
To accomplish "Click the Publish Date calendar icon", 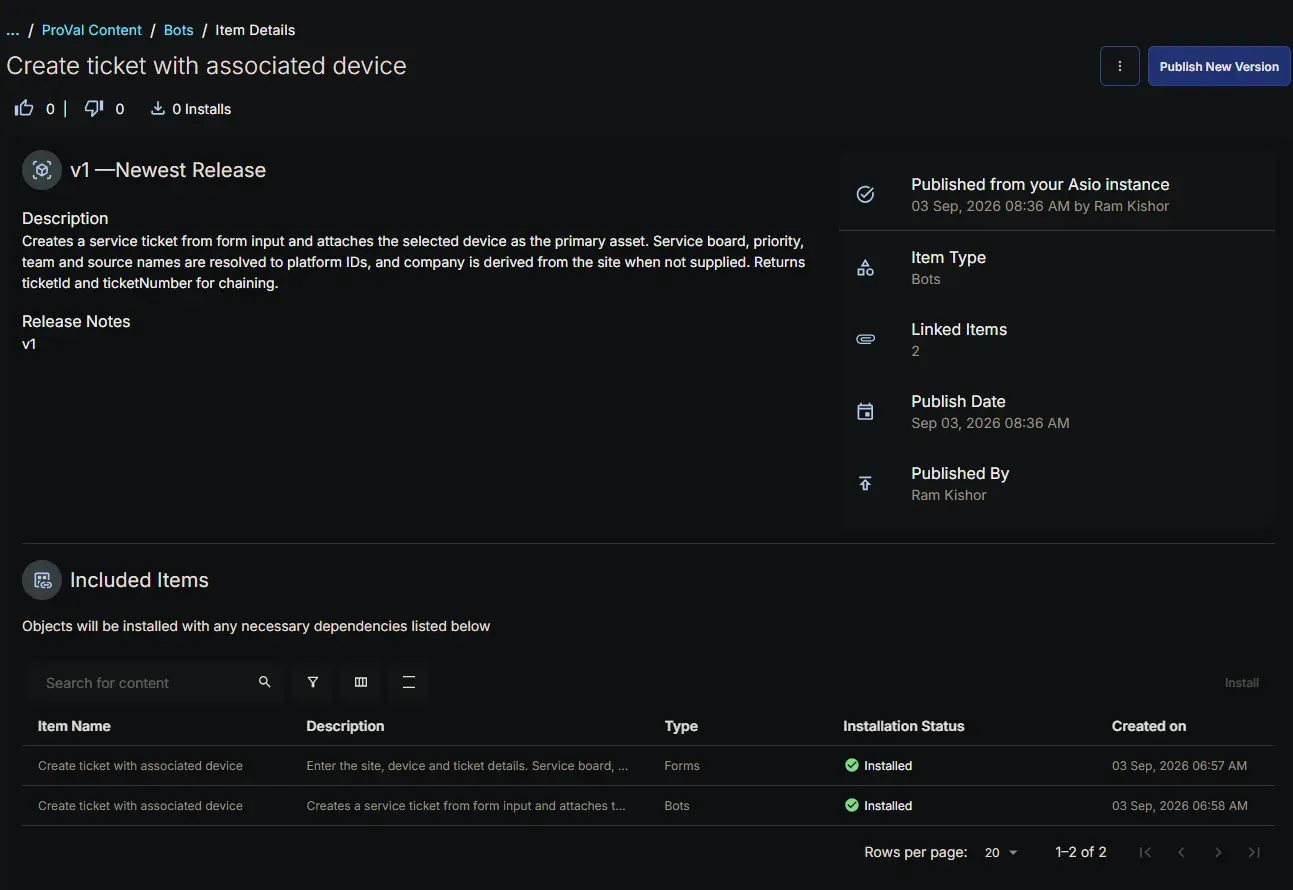I will 866,412.
